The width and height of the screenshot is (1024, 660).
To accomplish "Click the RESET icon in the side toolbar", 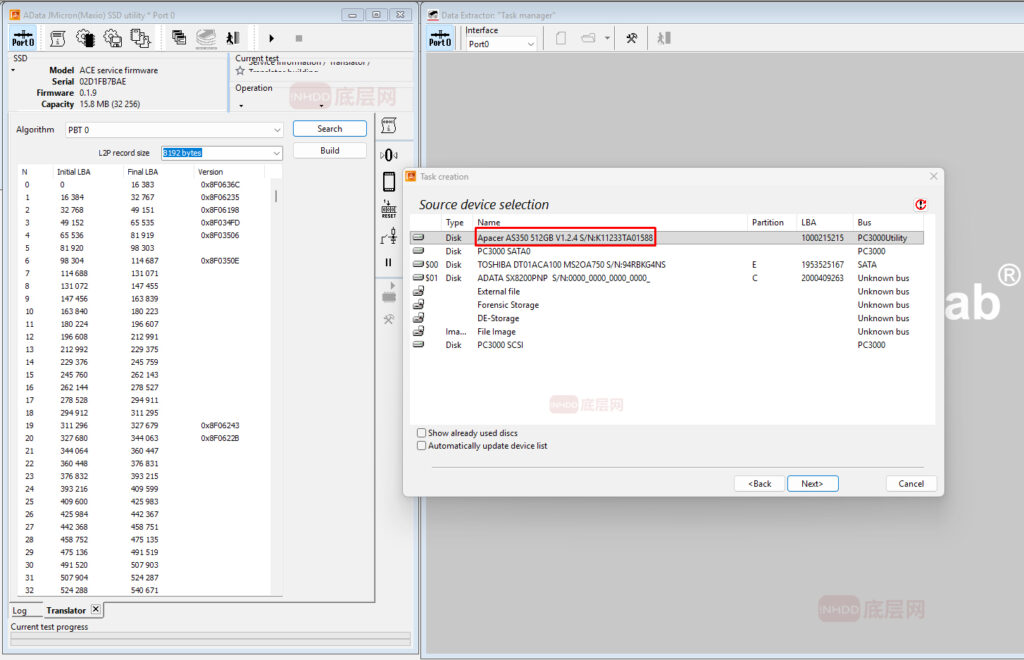I will 389,210.
